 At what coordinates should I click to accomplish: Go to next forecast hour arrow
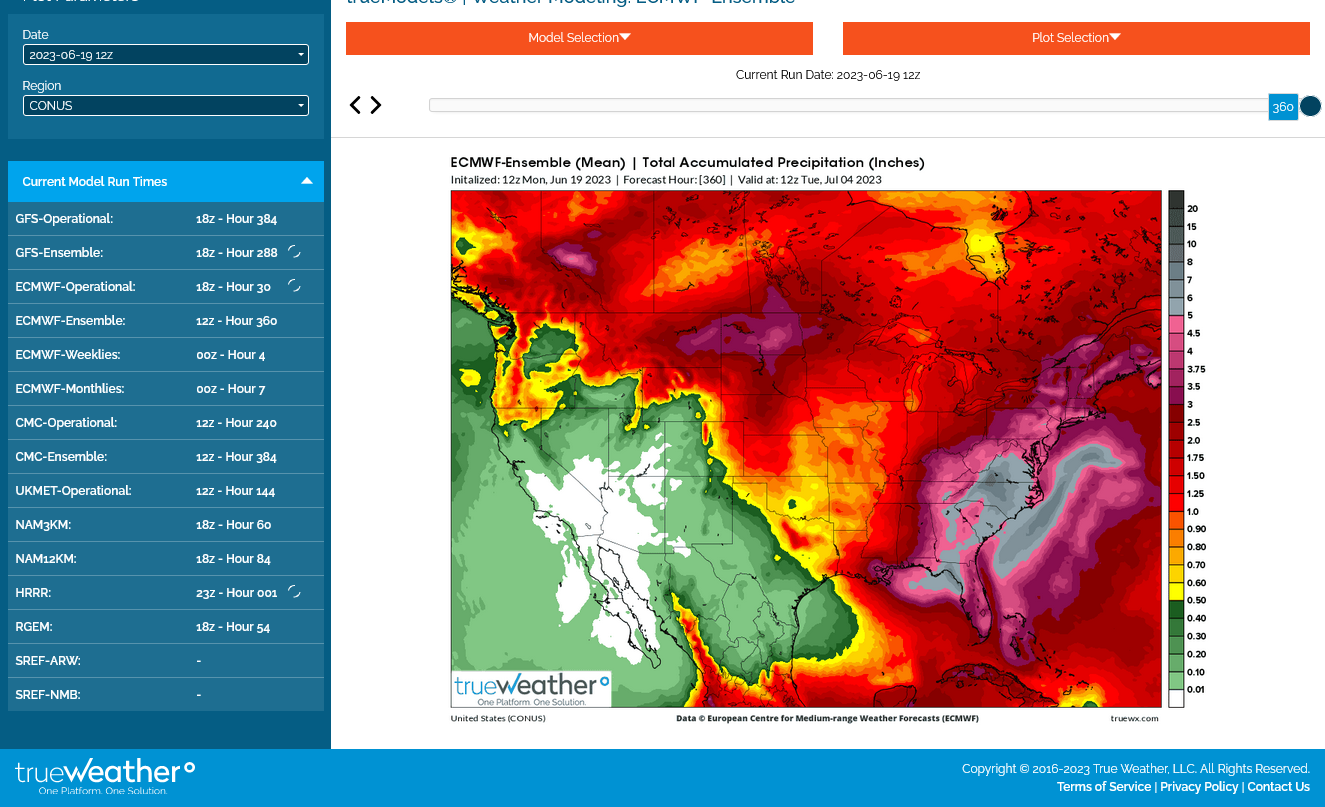coord(376,105)
